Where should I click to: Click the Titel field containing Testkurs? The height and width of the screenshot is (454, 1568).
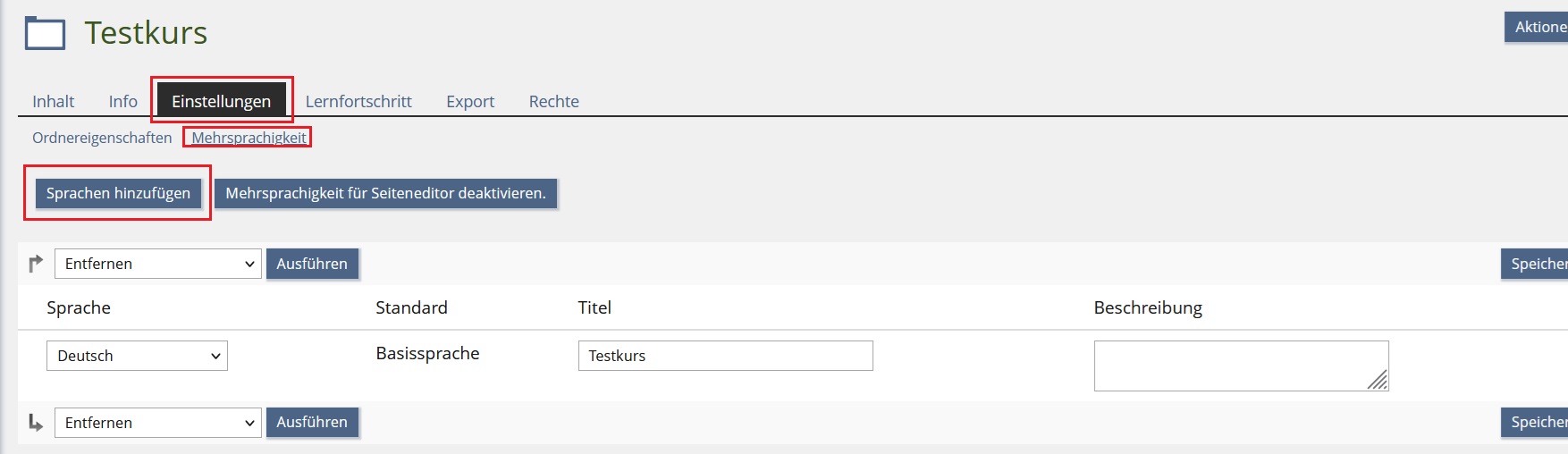725,356
